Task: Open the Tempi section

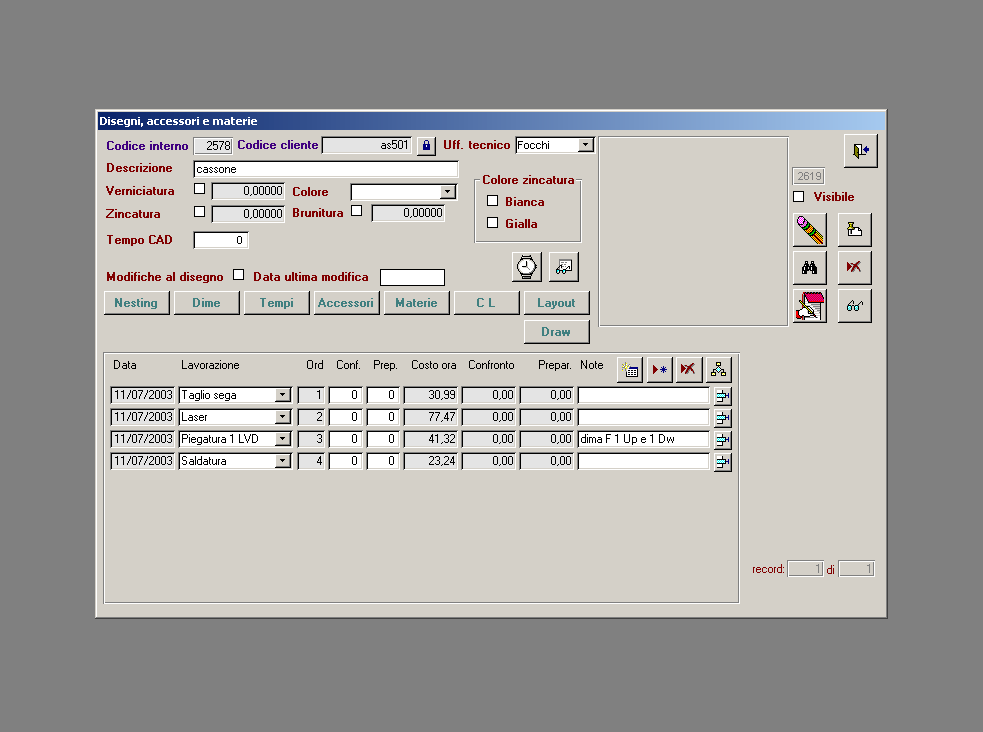Action: (x=276, y=303)
